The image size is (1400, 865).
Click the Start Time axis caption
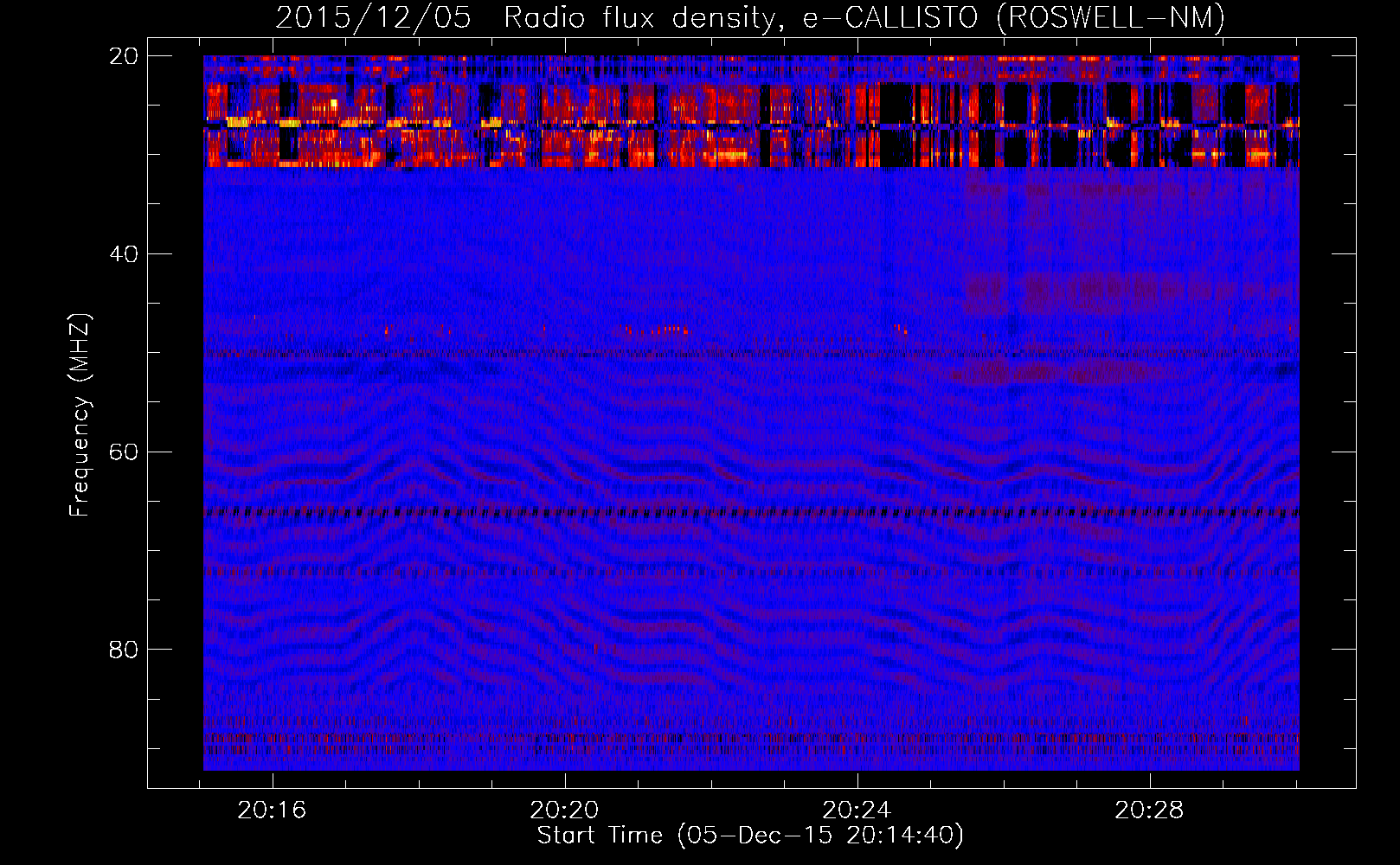749,836
